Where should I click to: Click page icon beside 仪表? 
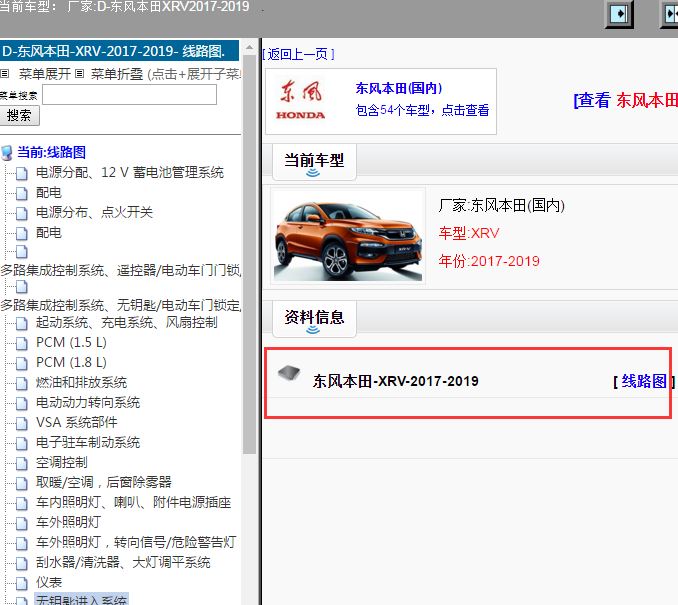(x=22, y=583)
